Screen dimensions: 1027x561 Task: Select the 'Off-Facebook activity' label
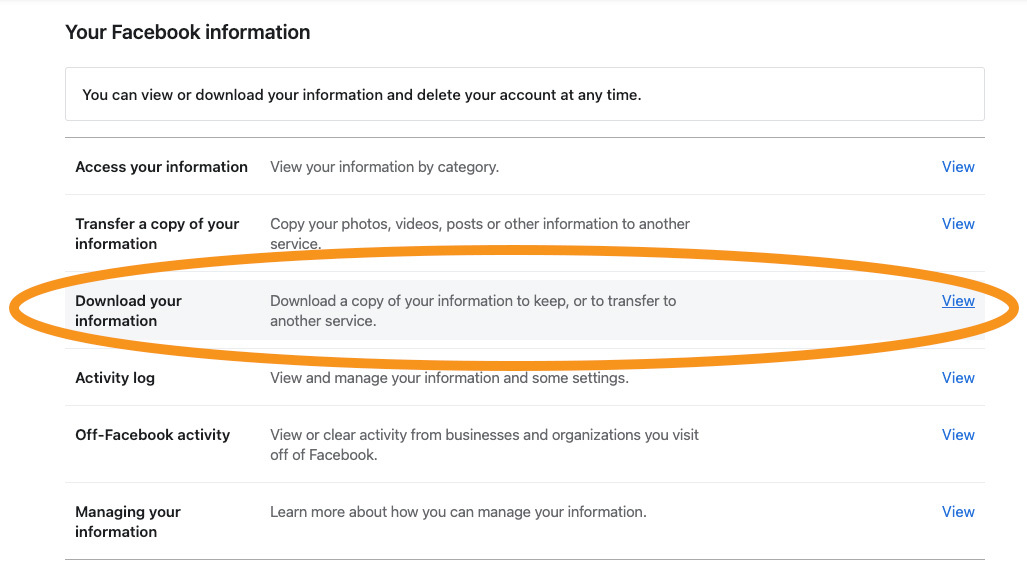(152, 435)
